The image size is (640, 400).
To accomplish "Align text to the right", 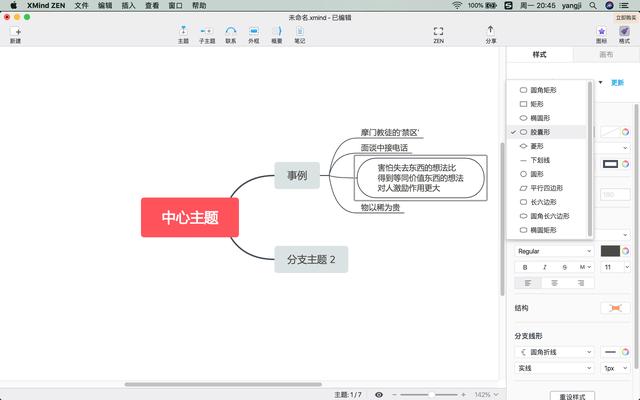I will [x=581, y=283].
